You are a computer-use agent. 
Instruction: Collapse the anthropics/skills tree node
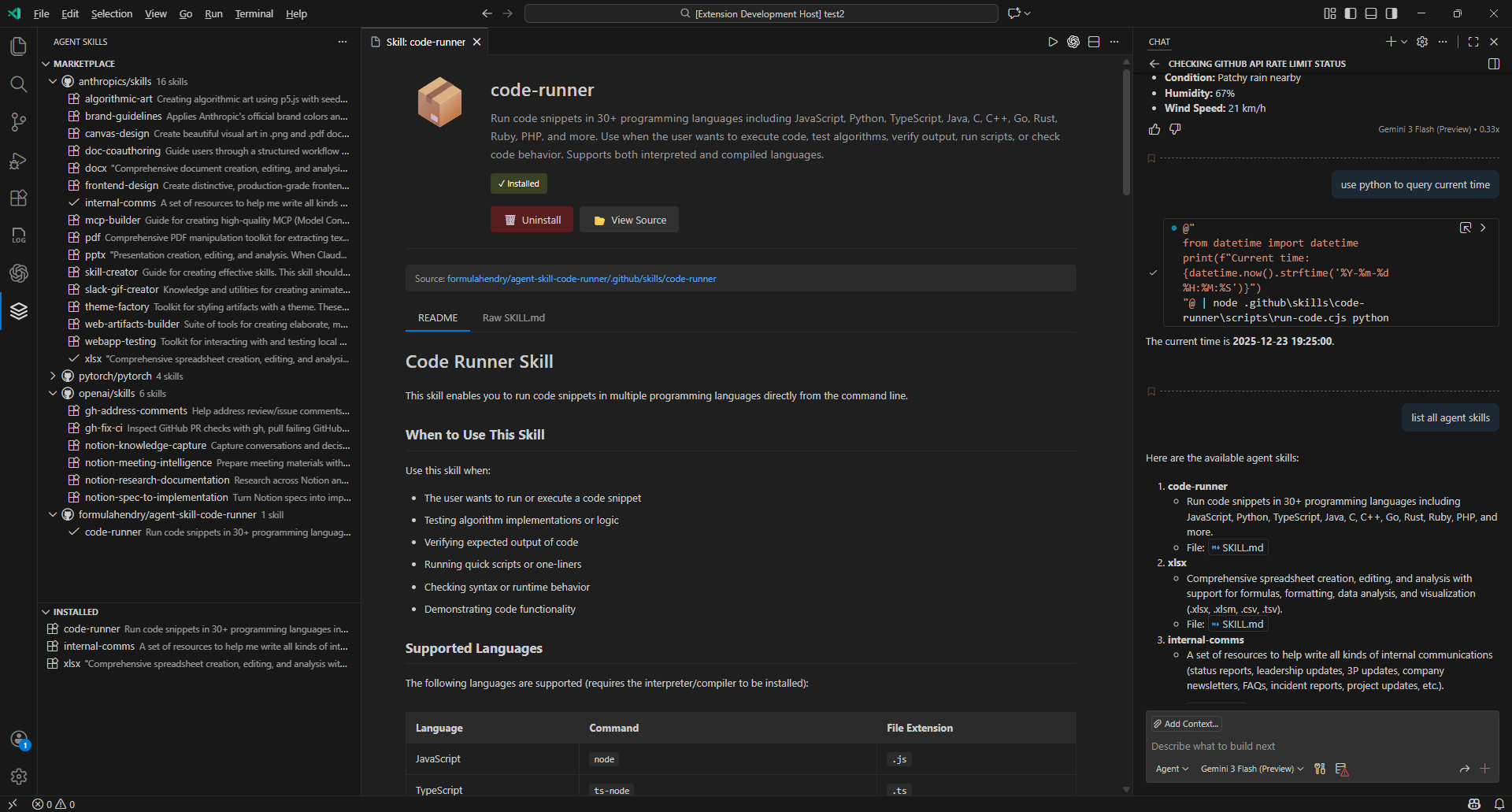[x=53, y=81]
